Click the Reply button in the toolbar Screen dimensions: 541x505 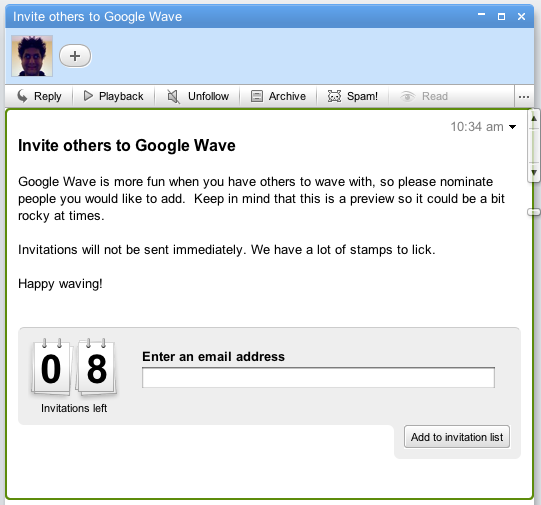click(39, 96)
